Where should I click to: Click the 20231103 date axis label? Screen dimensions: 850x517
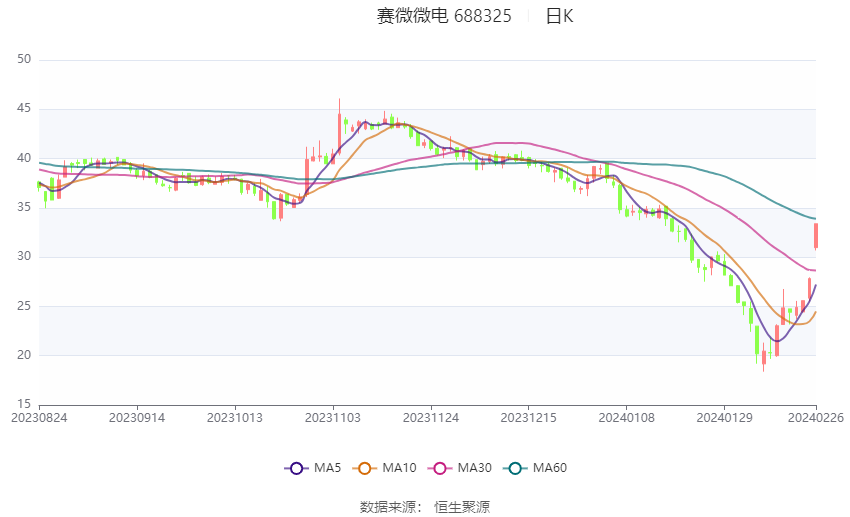pyautogui.click(x=333, y=418)
